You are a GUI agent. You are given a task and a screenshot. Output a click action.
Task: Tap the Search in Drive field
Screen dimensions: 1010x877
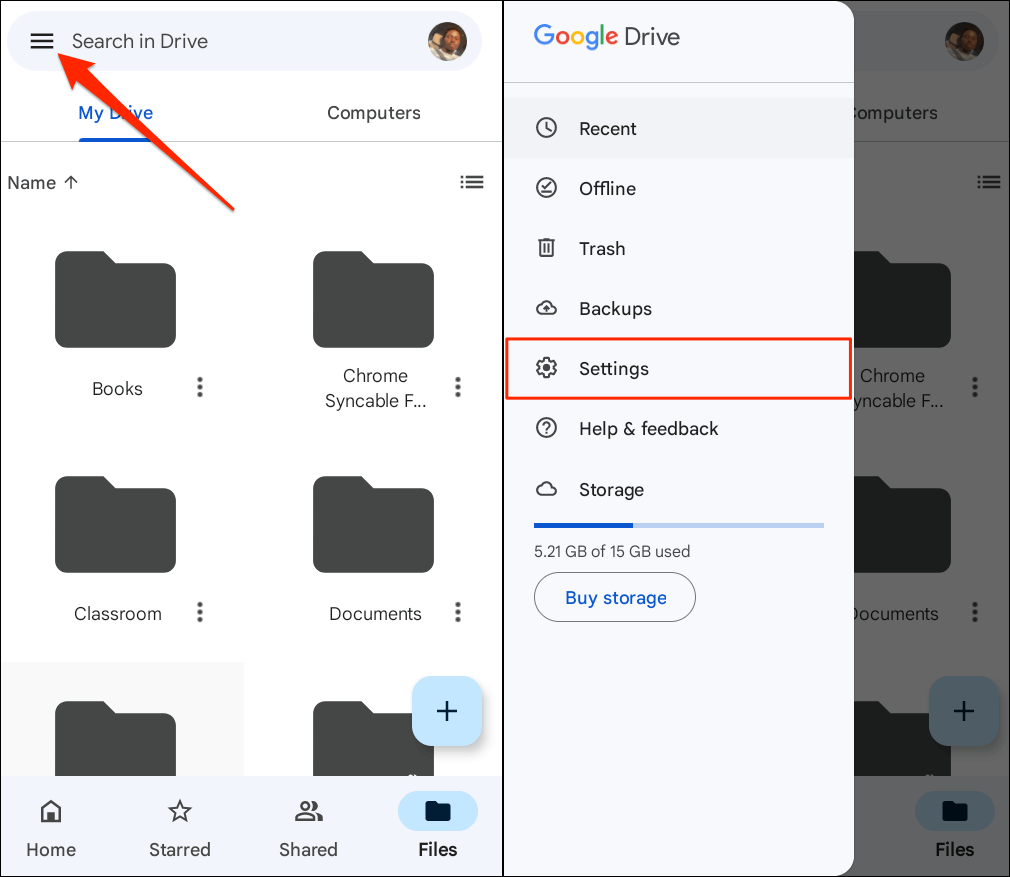click(x=240, y=41)
